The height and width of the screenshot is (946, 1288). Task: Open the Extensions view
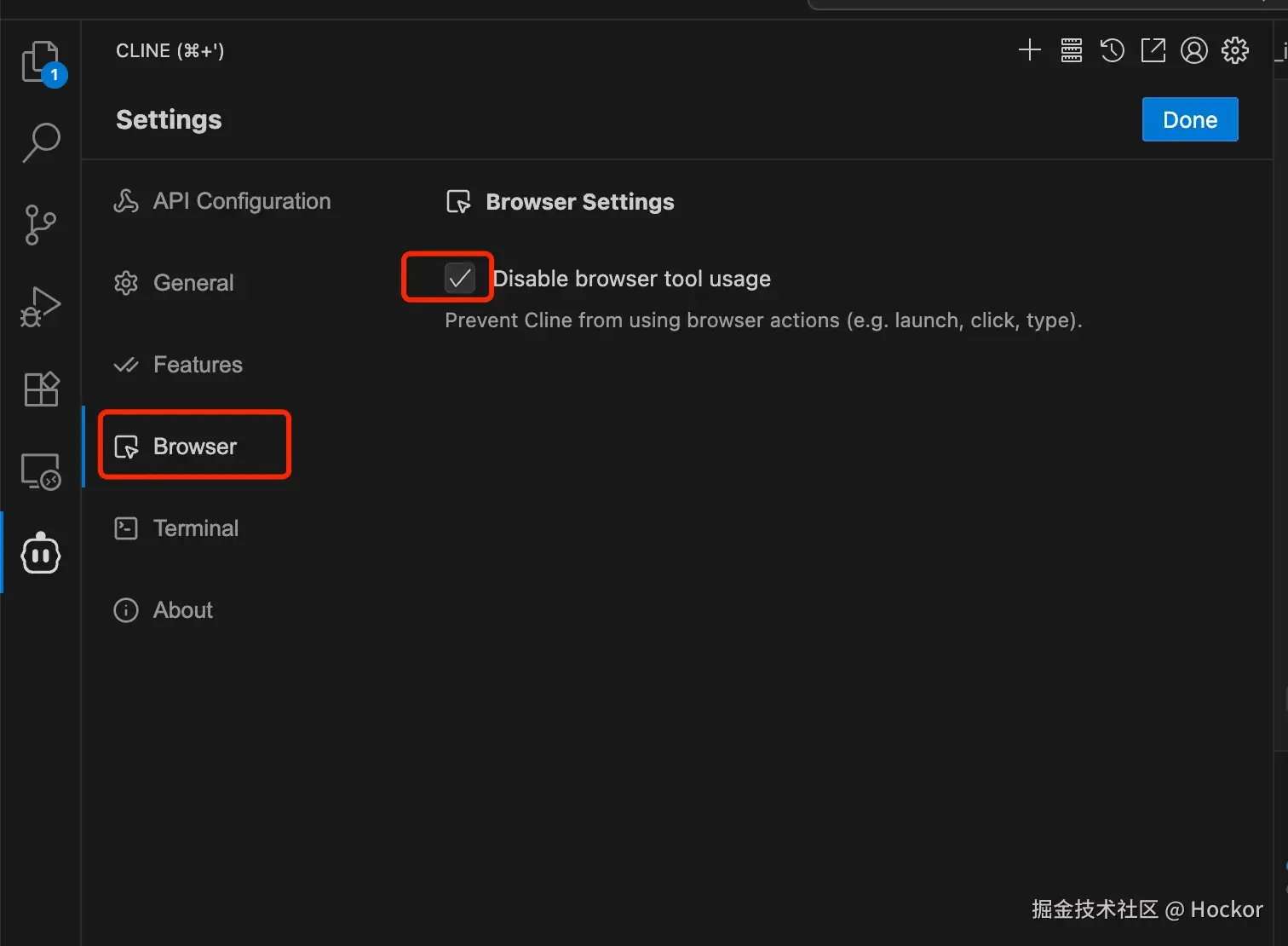pyautogui.click(x=41, y=389)
